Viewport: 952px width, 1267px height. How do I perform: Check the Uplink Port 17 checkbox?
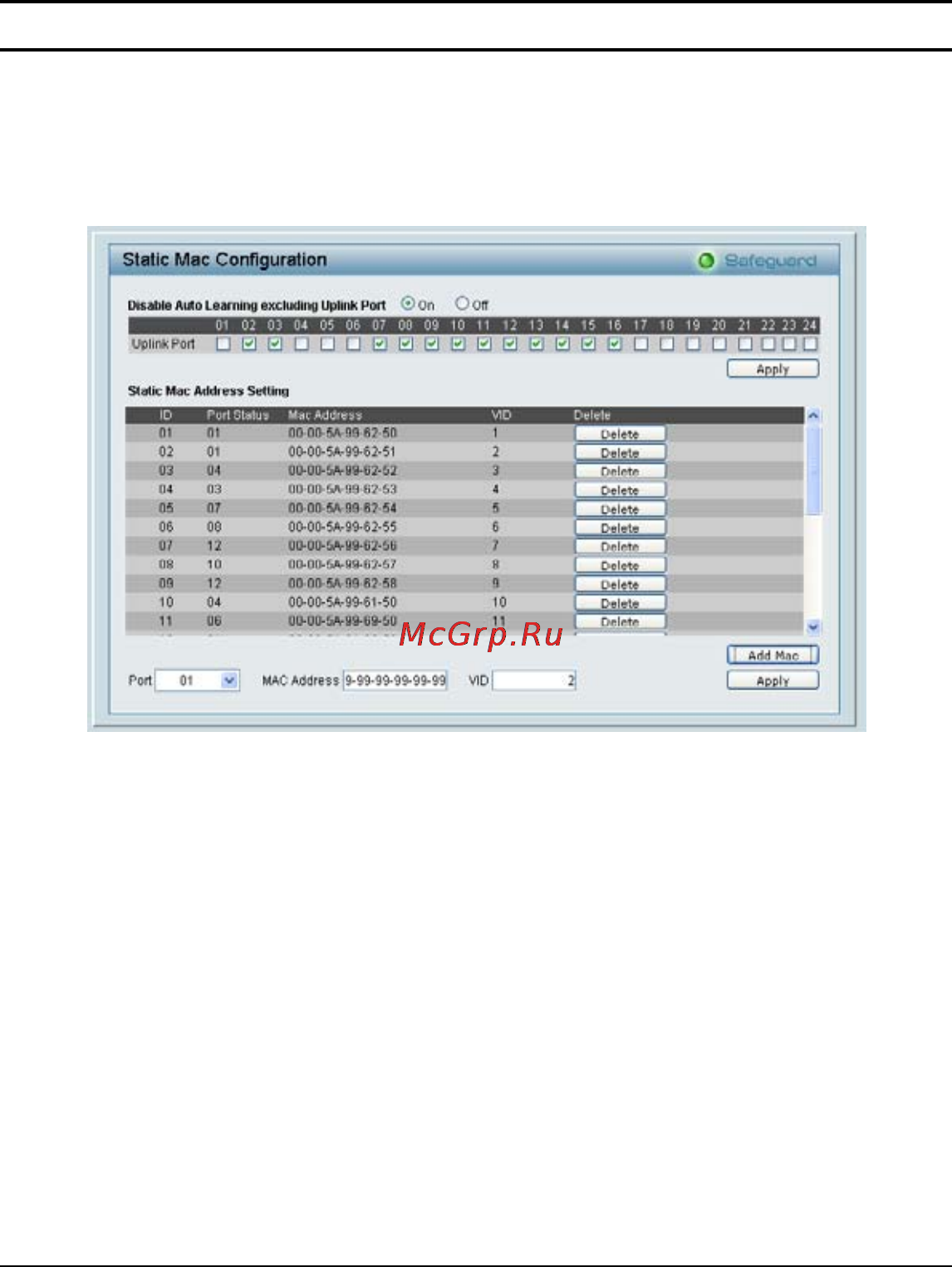640,344
